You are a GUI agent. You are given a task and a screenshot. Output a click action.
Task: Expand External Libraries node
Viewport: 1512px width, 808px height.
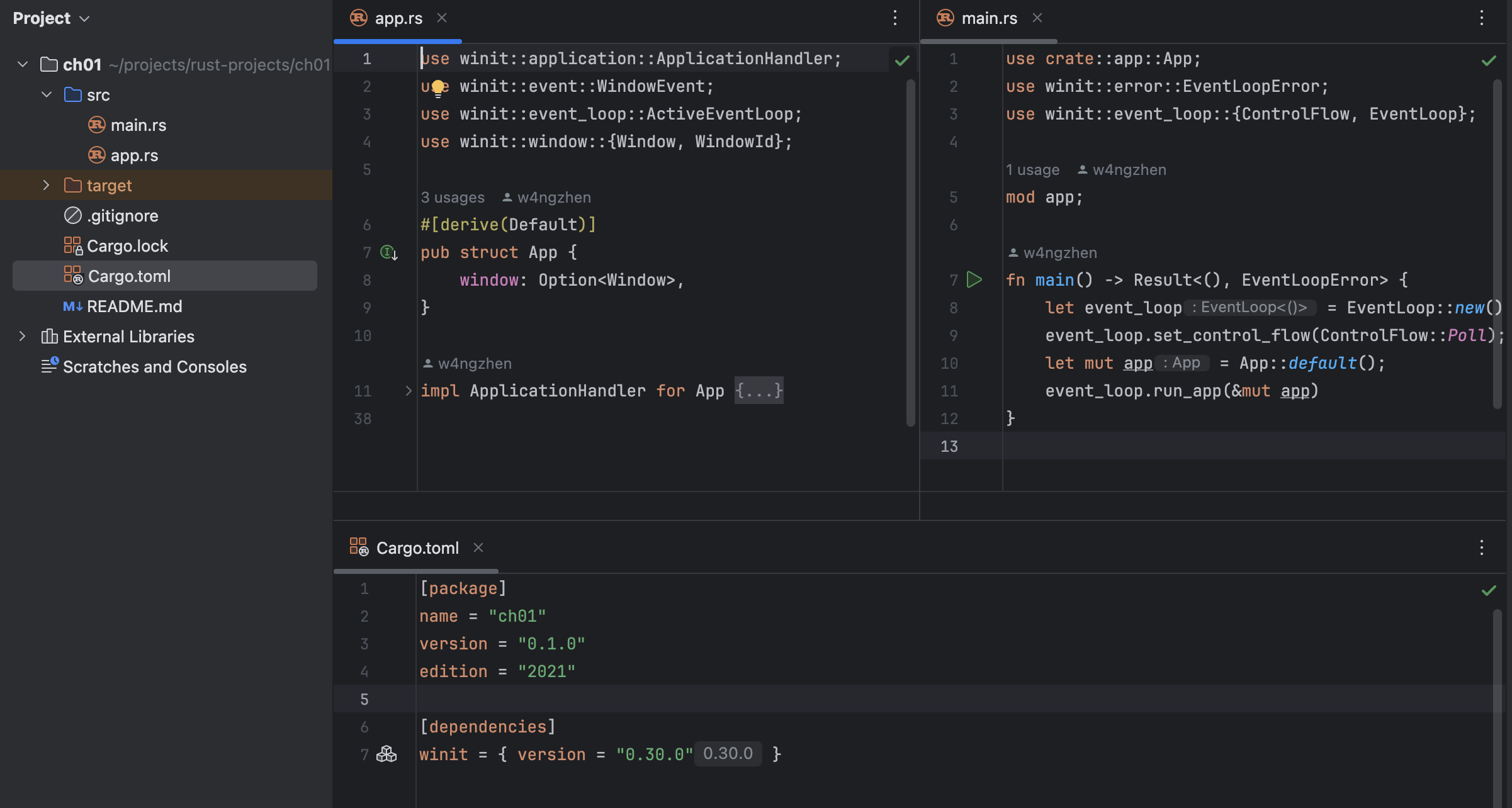23,337
